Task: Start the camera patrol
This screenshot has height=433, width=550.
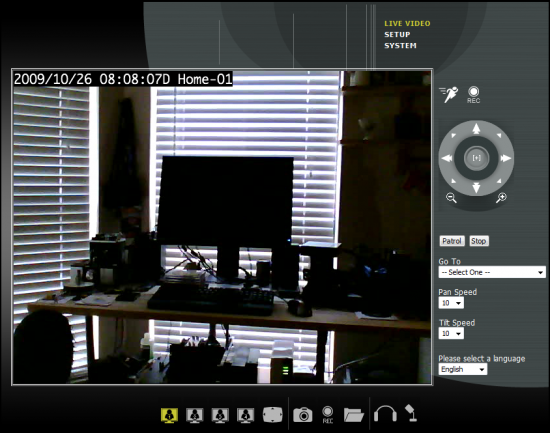Action: click(x=452, y=241)
